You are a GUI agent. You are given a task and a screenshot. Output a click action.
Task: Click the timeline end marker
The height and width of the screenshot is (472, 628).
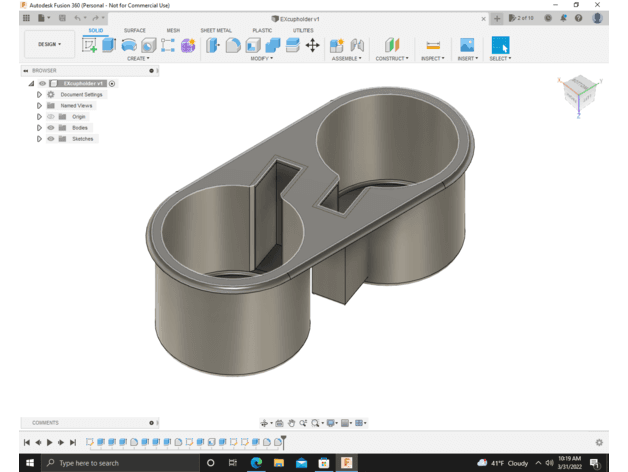coord(284,442)
